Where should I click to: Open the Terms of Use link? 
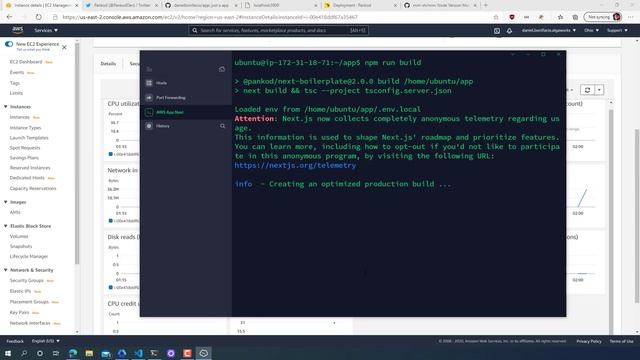point(621,341)
